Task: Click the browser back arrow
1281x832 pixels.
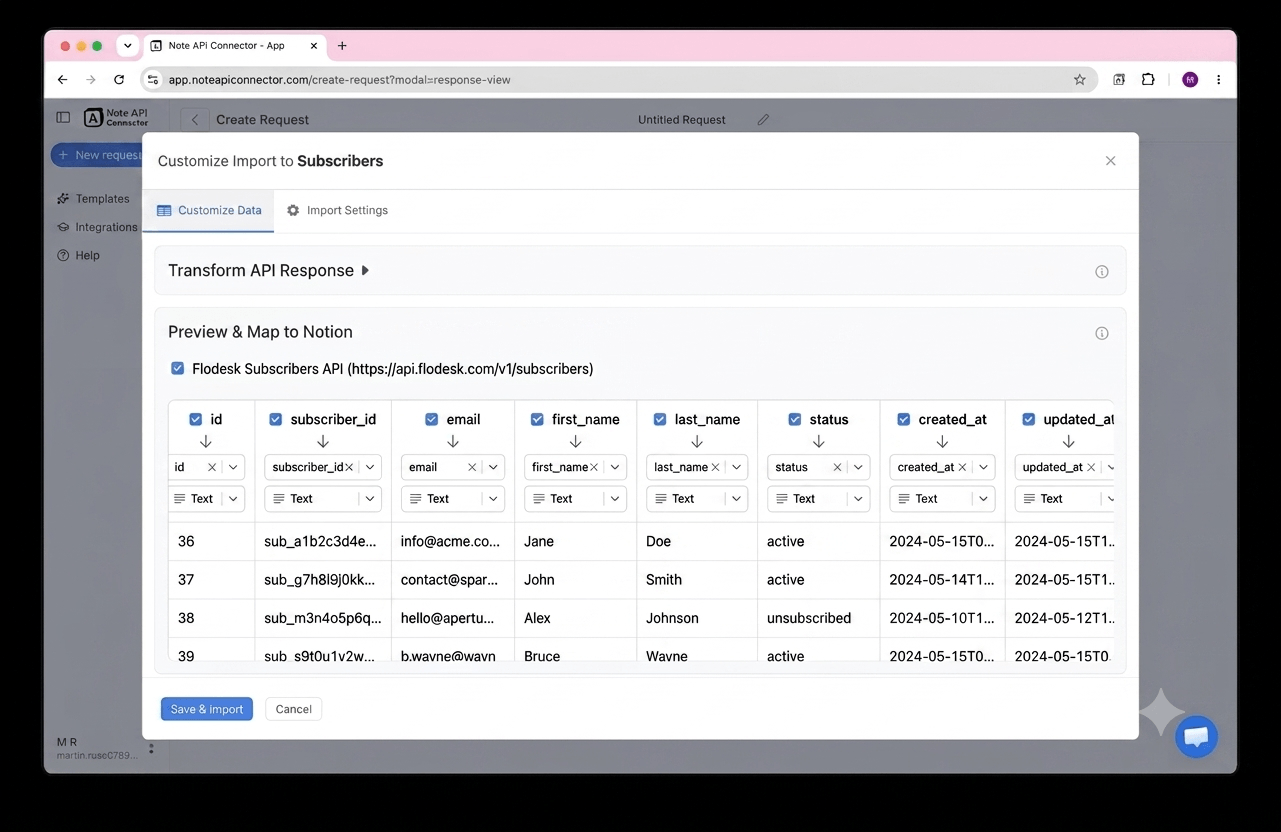Action: (x=63, y=80)
